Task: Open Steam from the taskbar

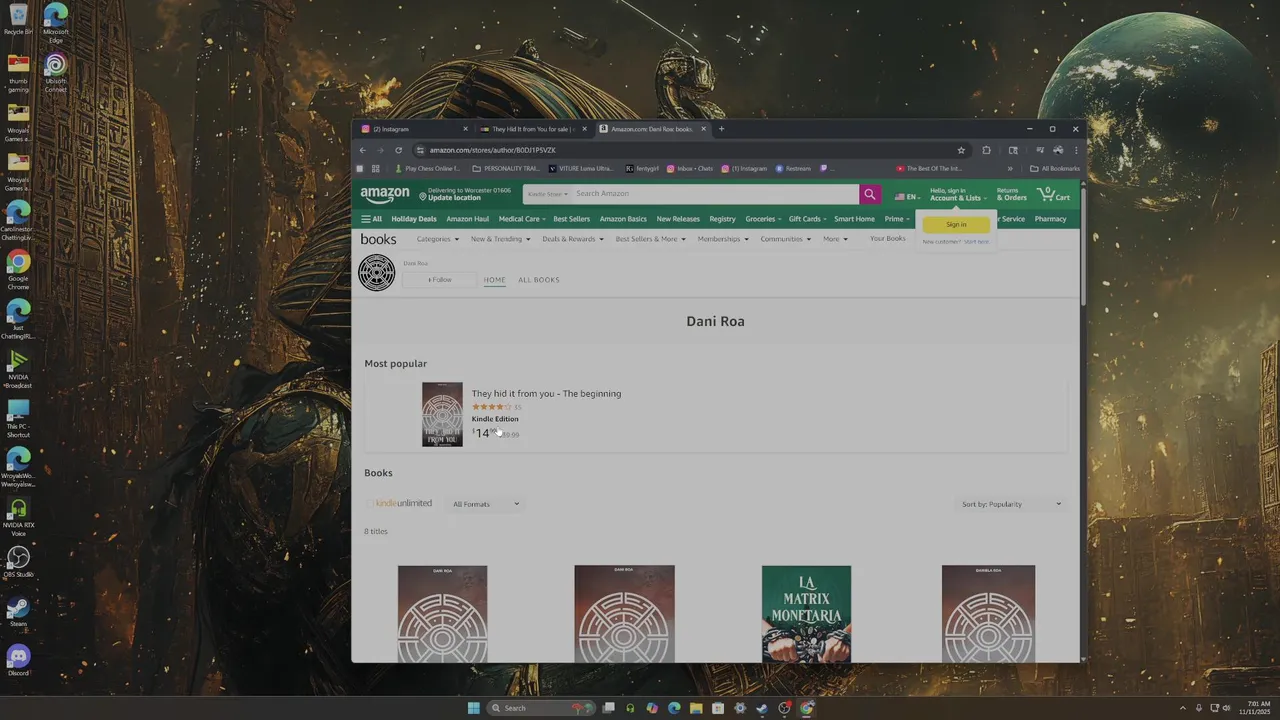Action: [762, 708]
